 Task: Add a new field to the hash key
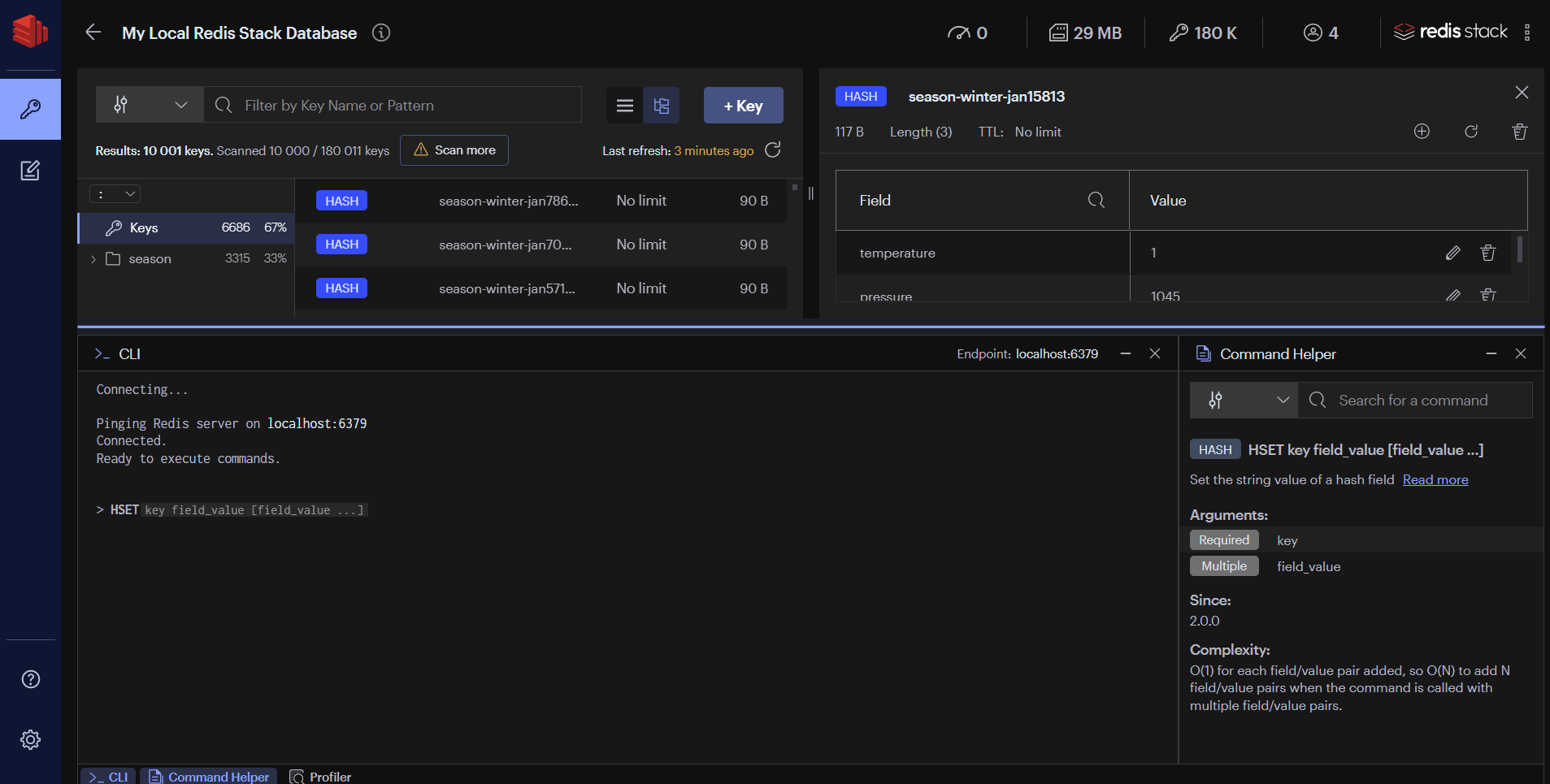(x=1422, y=131)
